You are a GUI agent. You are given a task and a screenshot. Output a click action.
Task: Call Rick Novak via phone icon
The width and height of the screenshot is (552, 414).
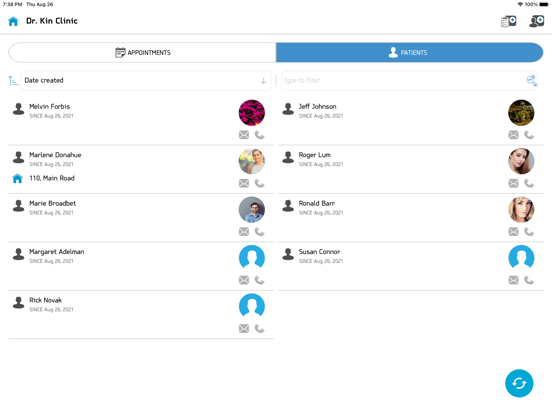click(259, 328)
